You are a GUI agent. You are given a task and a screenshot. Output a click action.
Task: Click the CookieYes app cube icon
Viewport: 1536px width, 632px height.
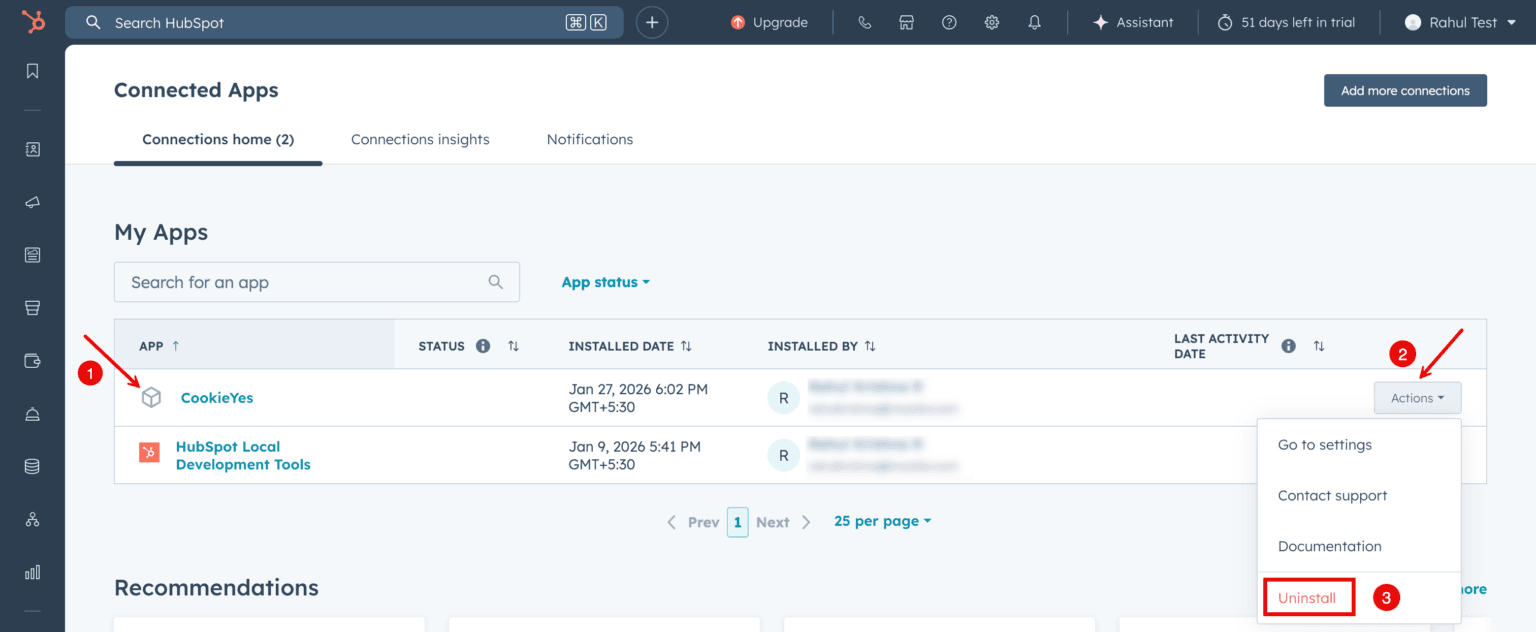[x=151, y=398]
